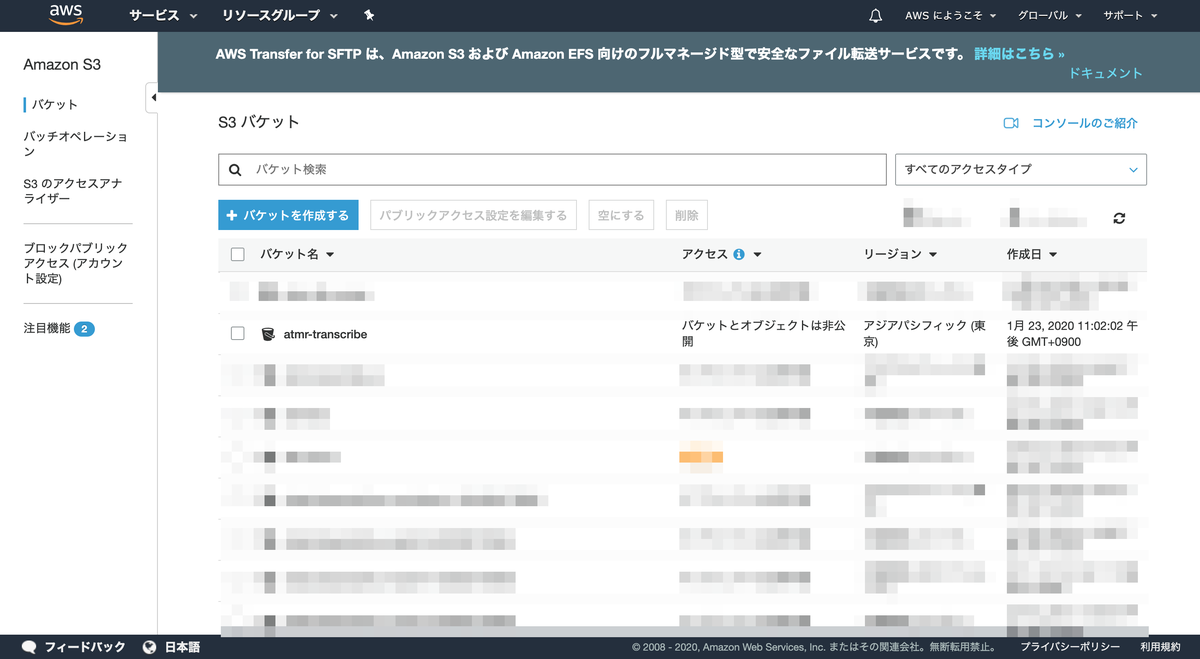1200x659 pixels.
Task: Sort by アクセス column arrow
Action: pyautogui.click(x=758, y=255)
